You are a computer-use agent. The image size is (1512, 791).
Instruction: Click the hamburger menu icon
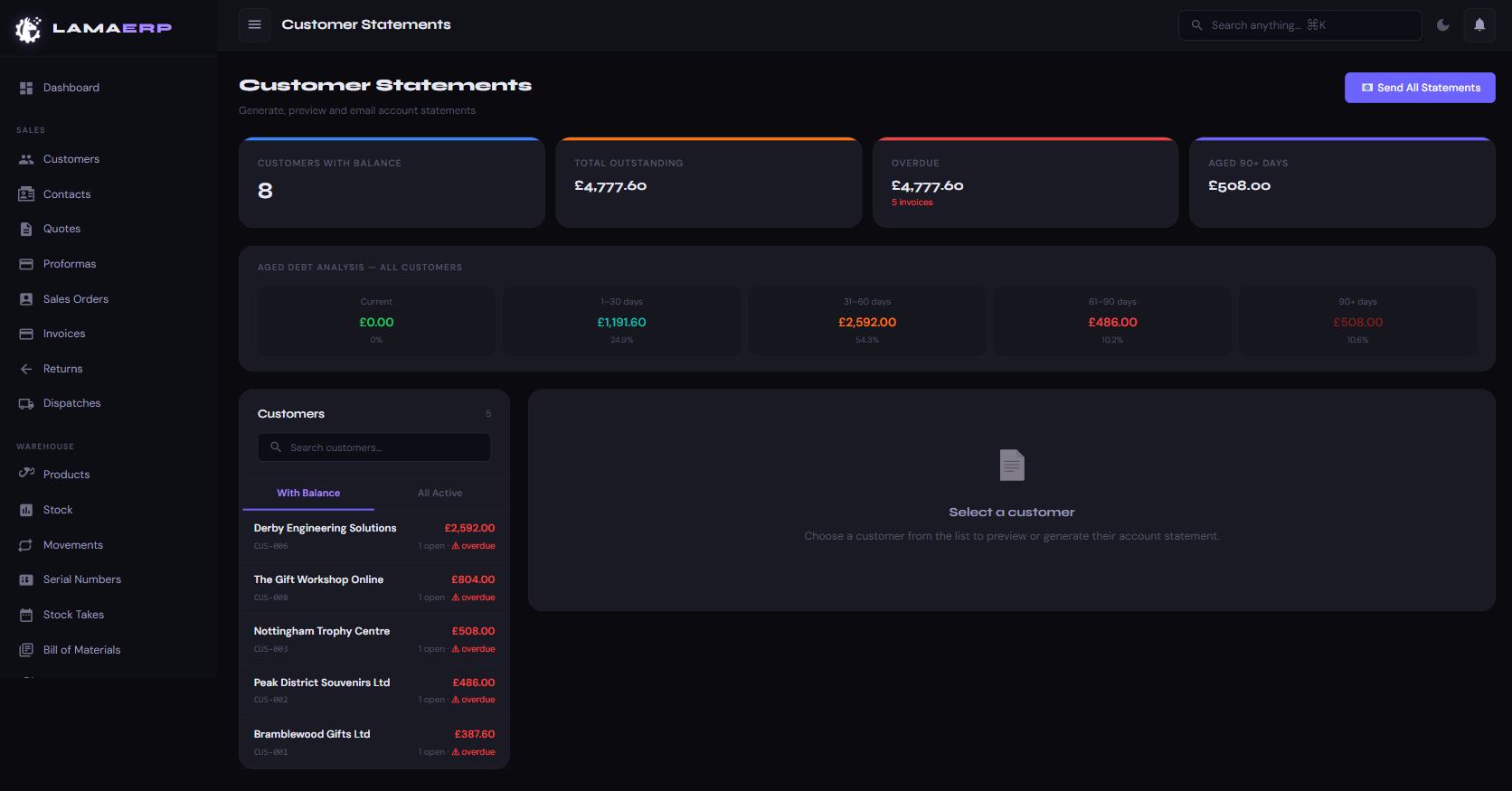pos(254,25)
